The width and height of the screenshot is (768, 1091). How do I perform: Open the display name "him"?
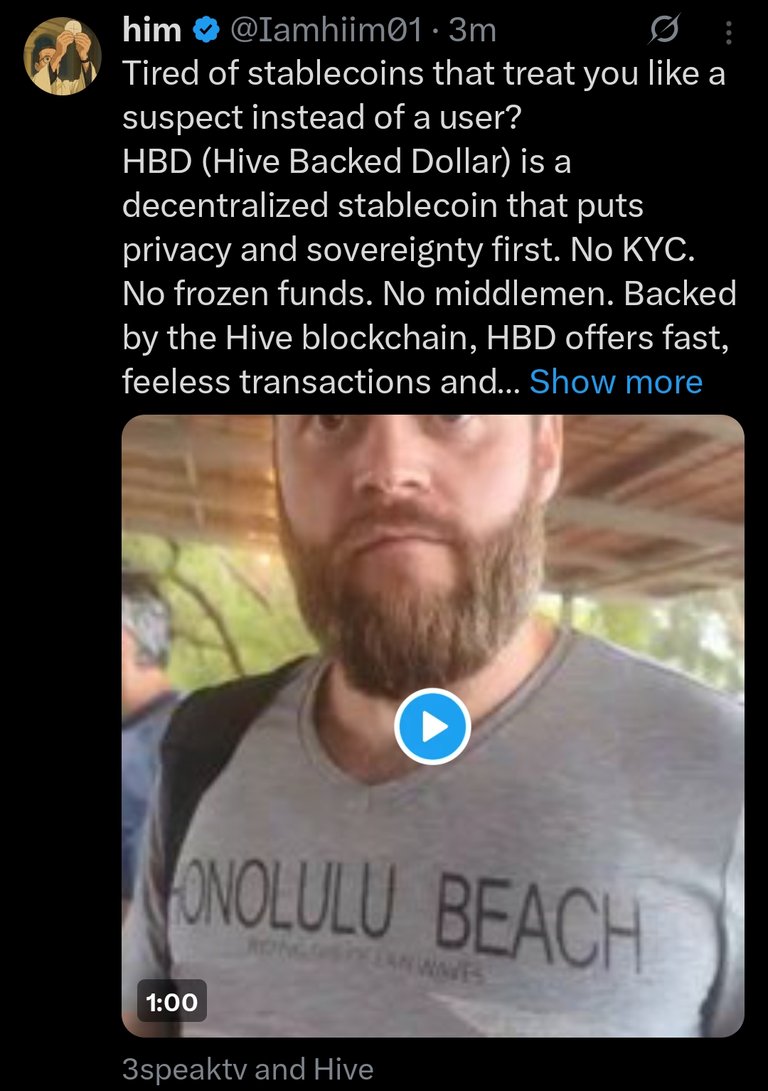152,30
